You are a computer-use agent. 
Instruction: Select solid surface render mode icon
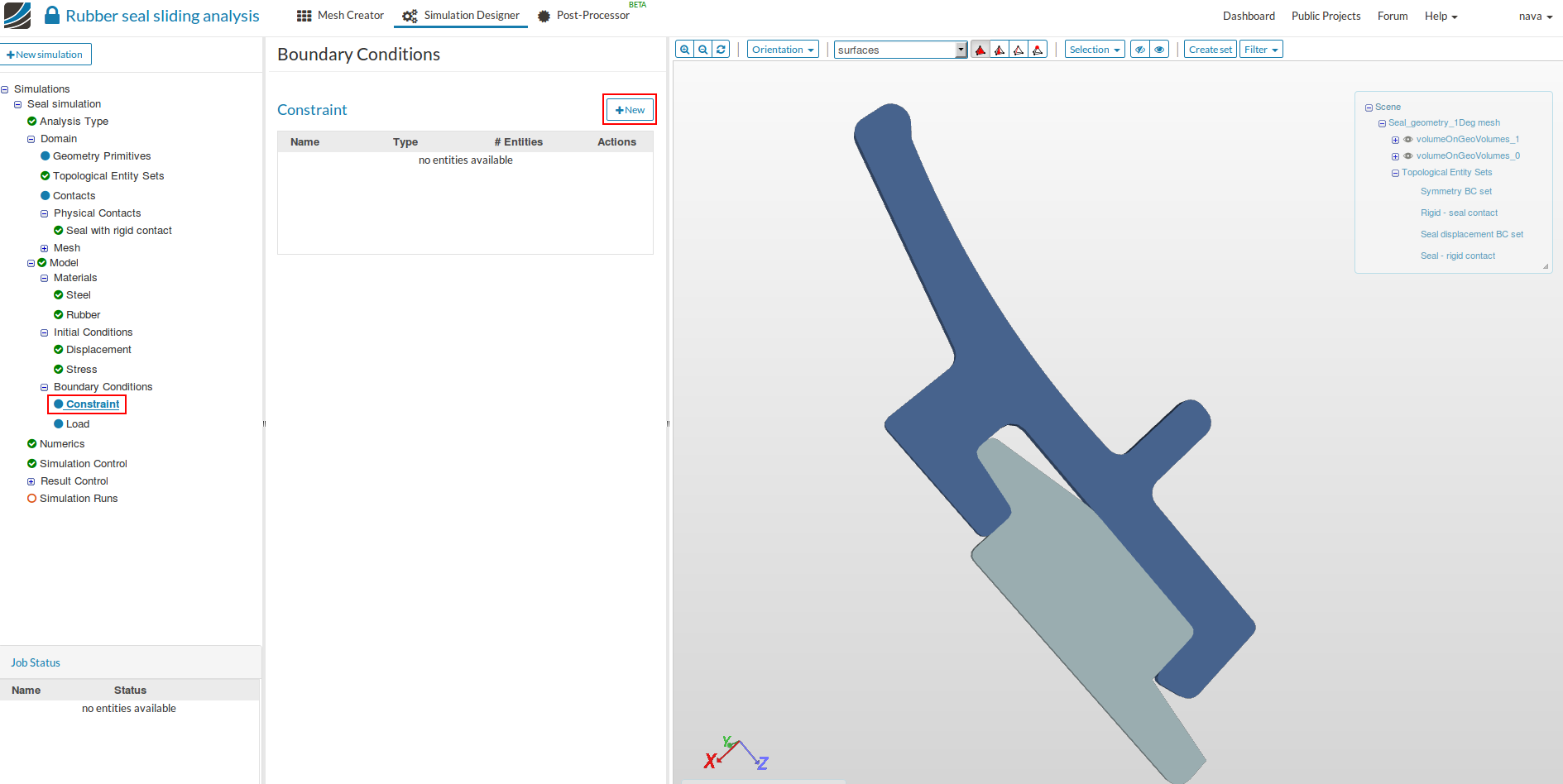tap(980, 50)
